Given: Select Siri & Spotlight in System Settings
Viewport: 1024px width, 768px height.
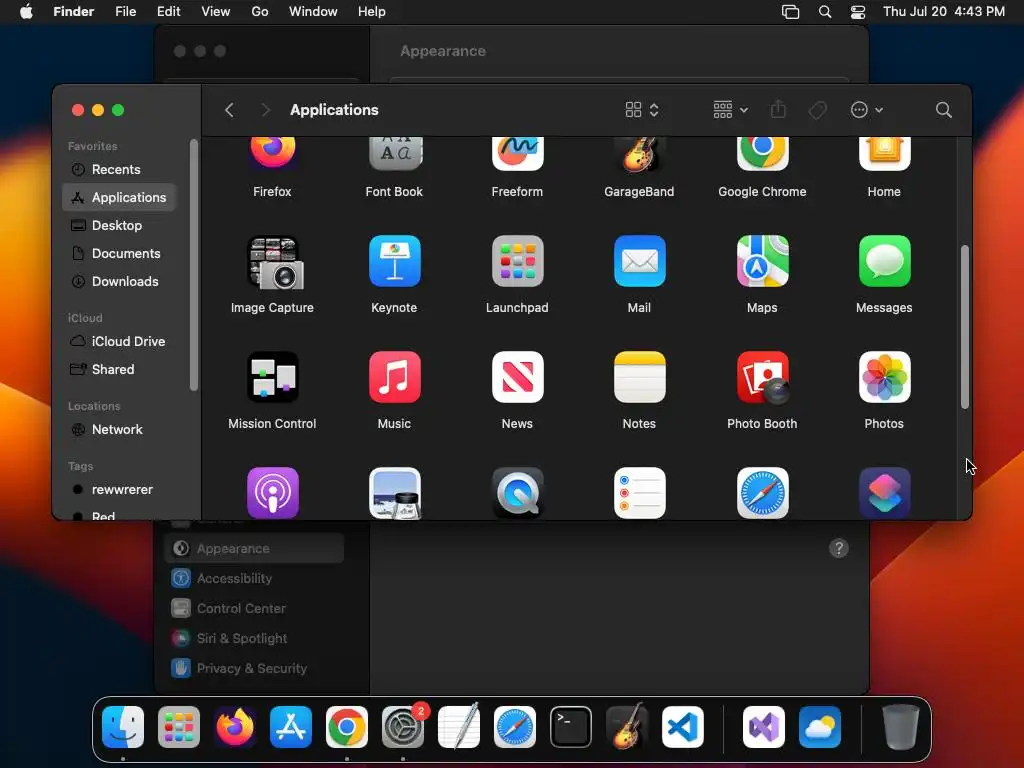Looking at the screenshot, I should pyautogui.click(x=253, y=639).
